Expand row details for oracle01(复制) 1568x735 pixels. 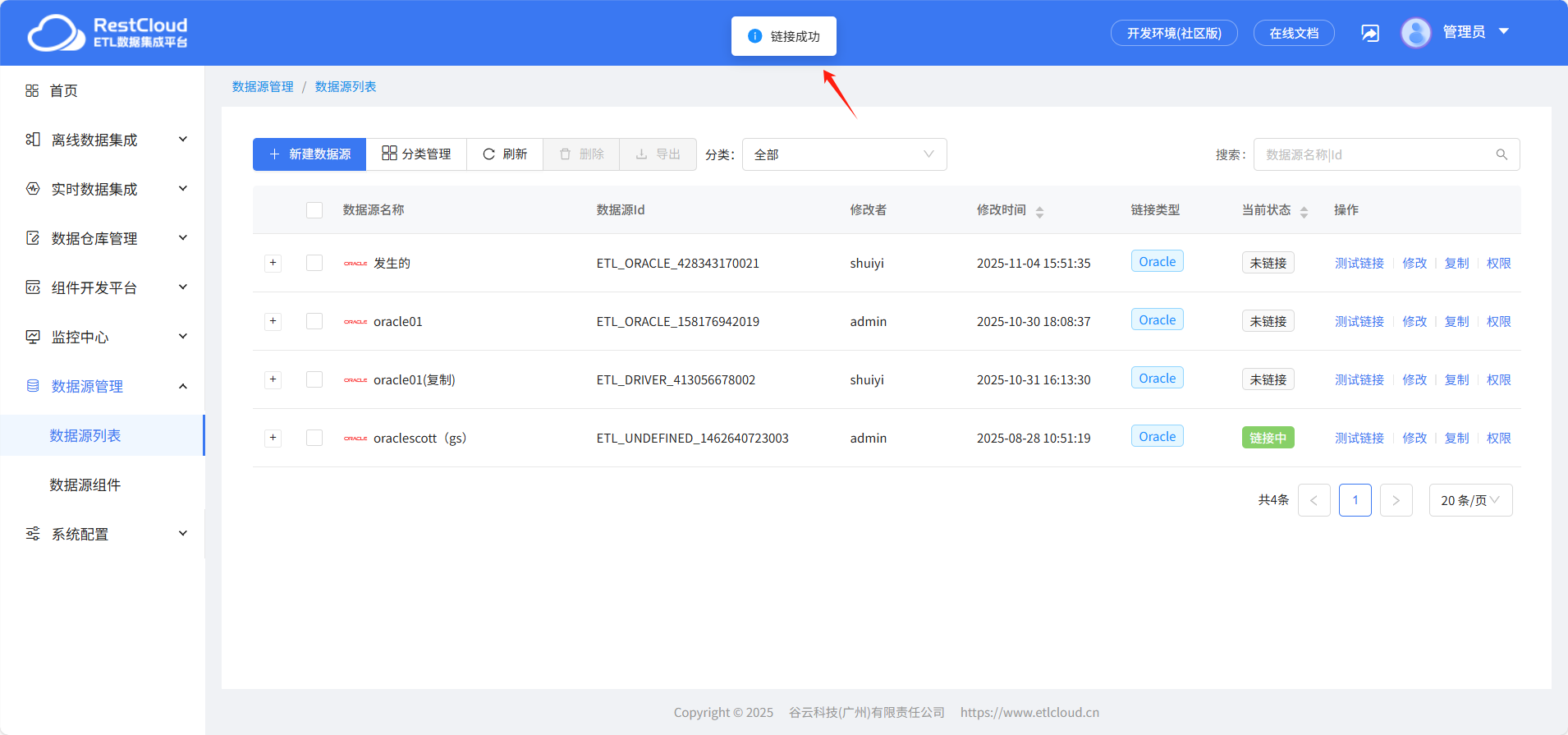tap(273, 379)
